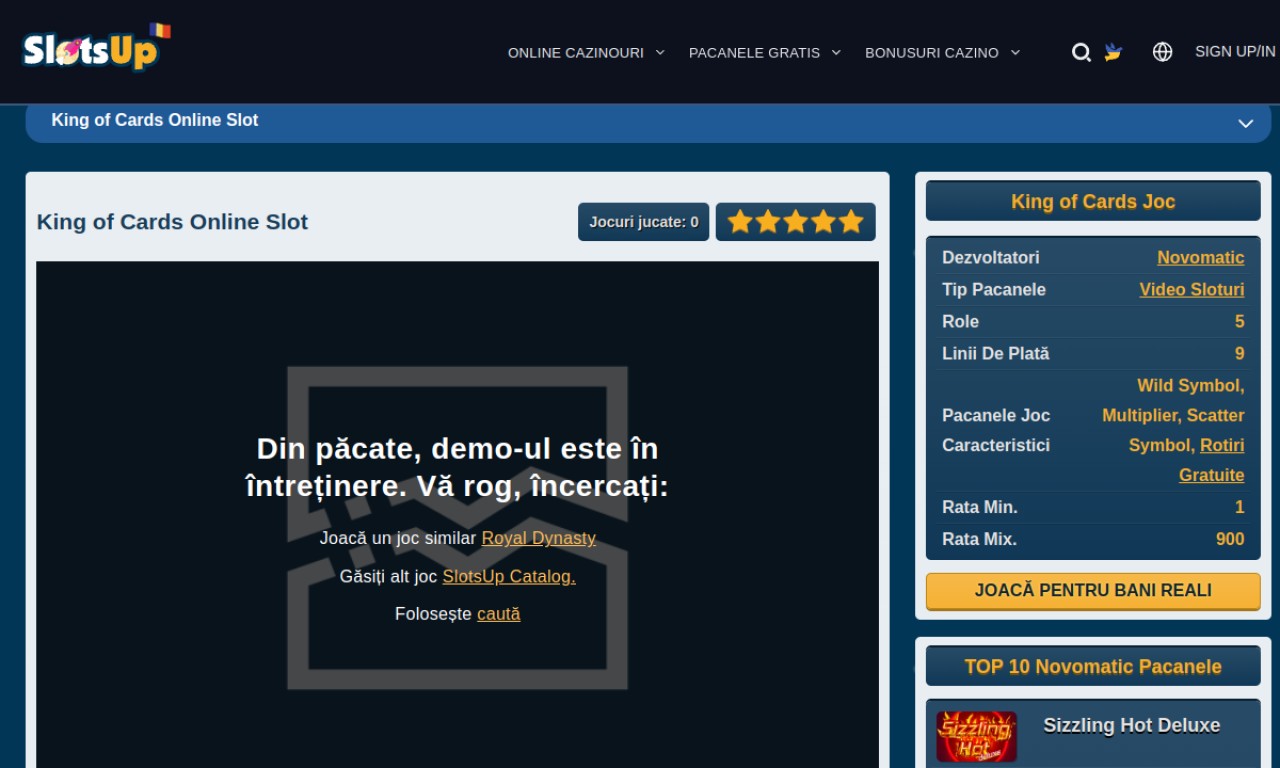Open the Rotiri Gratuite link
This screenshot has width=1280, height=768.
click(1212, 461)
